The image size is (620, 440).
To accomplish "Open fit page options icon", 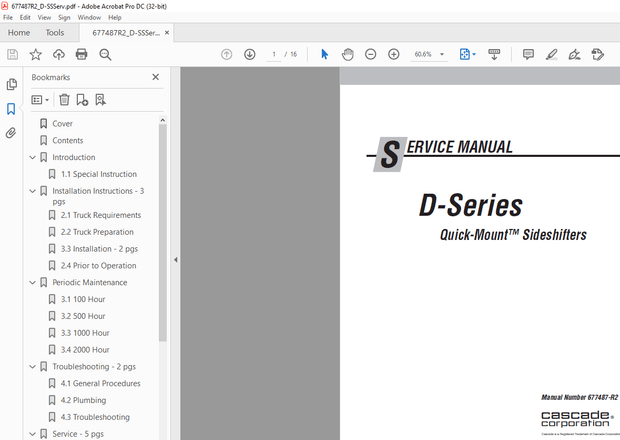I will tap(468, 54).
